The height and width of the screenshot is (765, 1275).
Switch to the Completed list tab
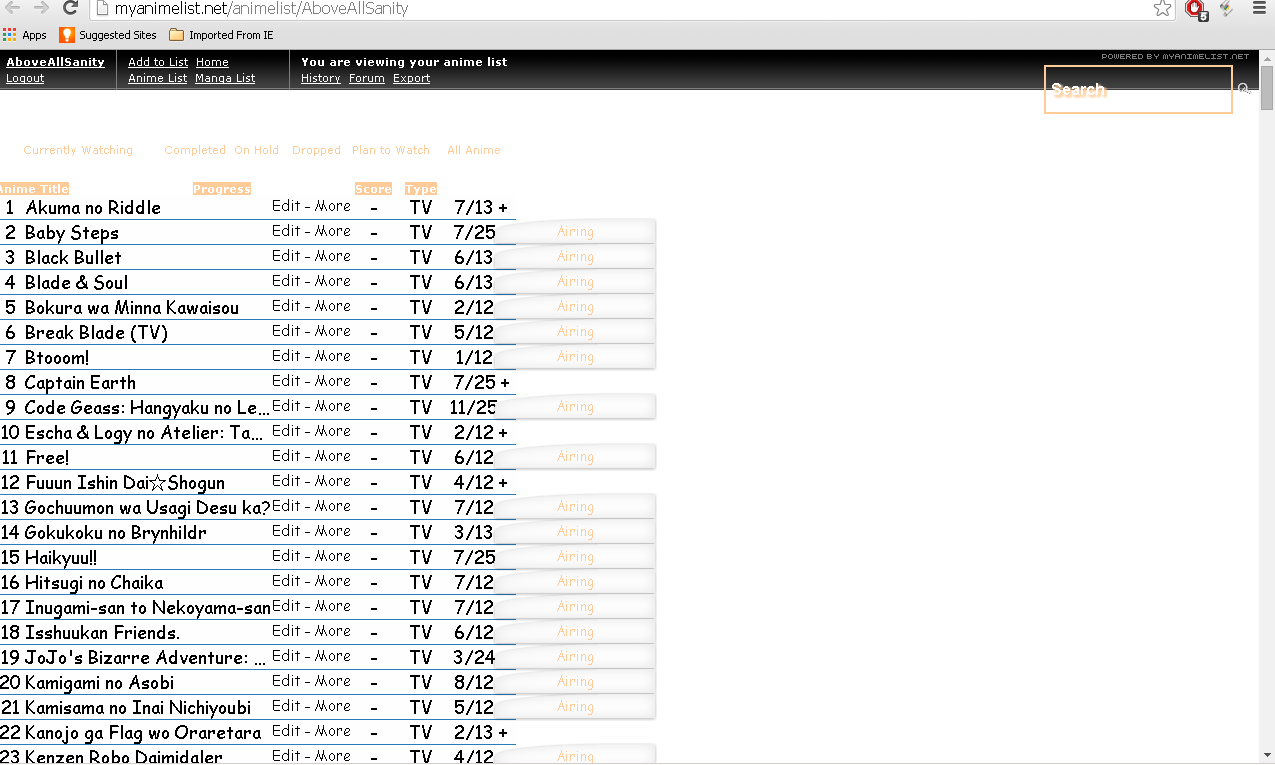(195, 150)
